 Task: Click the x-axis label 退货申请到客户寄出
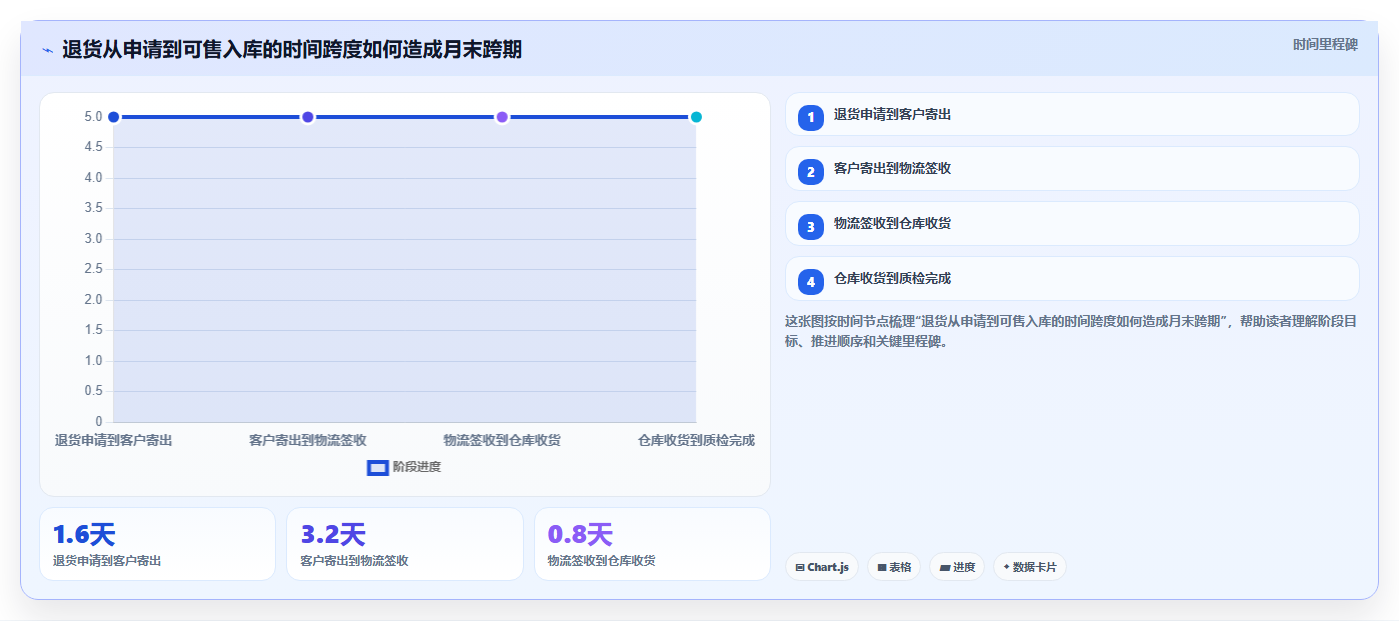(x=114, y=440)
